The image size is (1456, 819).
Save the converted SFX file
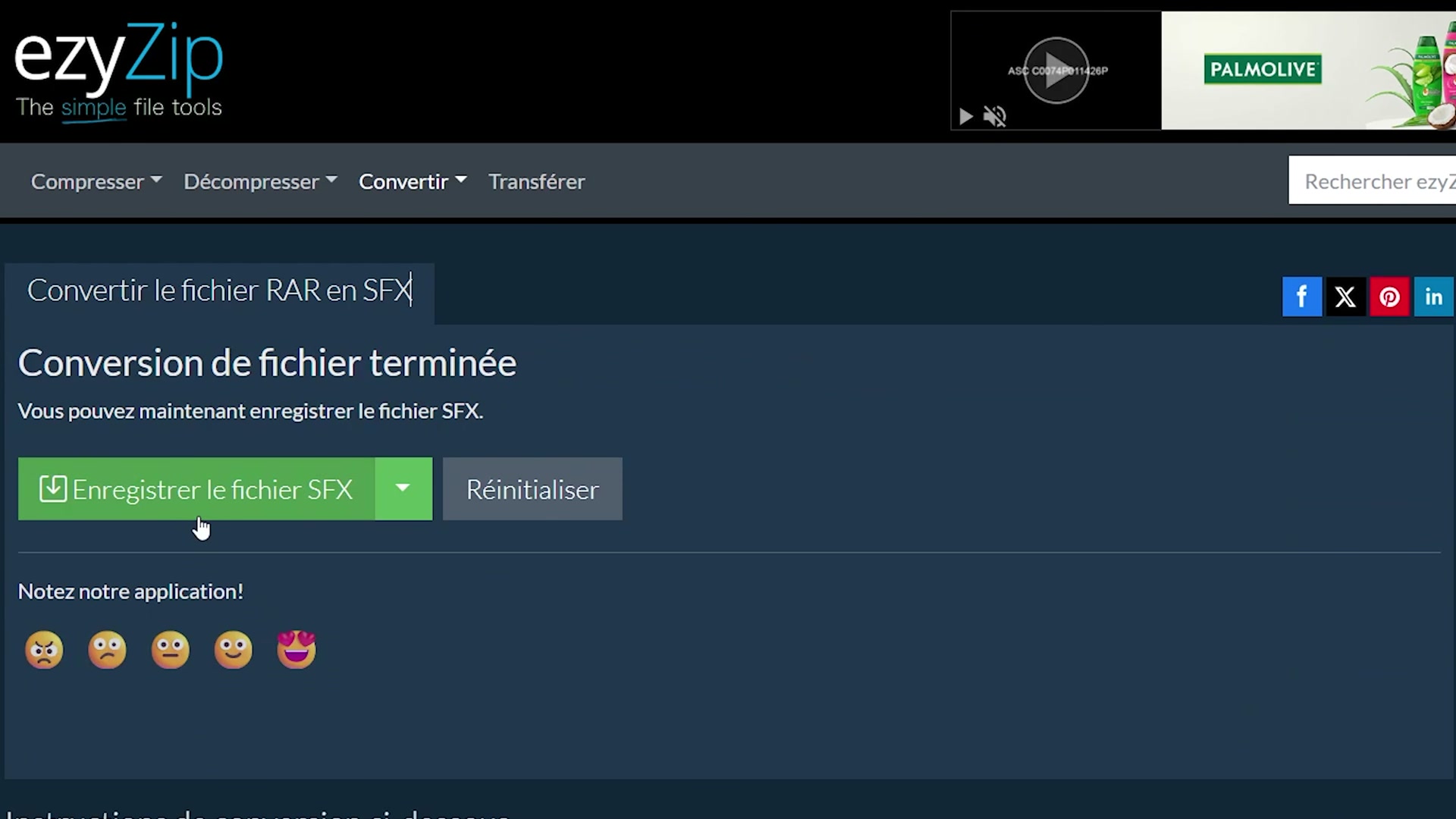[x=205, y=488]
